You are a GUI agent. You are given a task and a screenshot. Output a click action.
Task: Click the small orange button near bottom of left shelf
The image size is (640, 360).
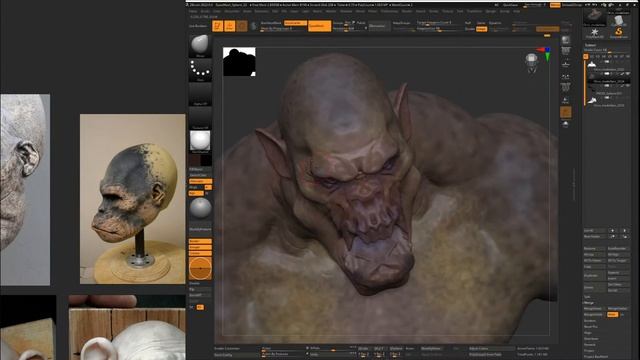pos(200,307)
